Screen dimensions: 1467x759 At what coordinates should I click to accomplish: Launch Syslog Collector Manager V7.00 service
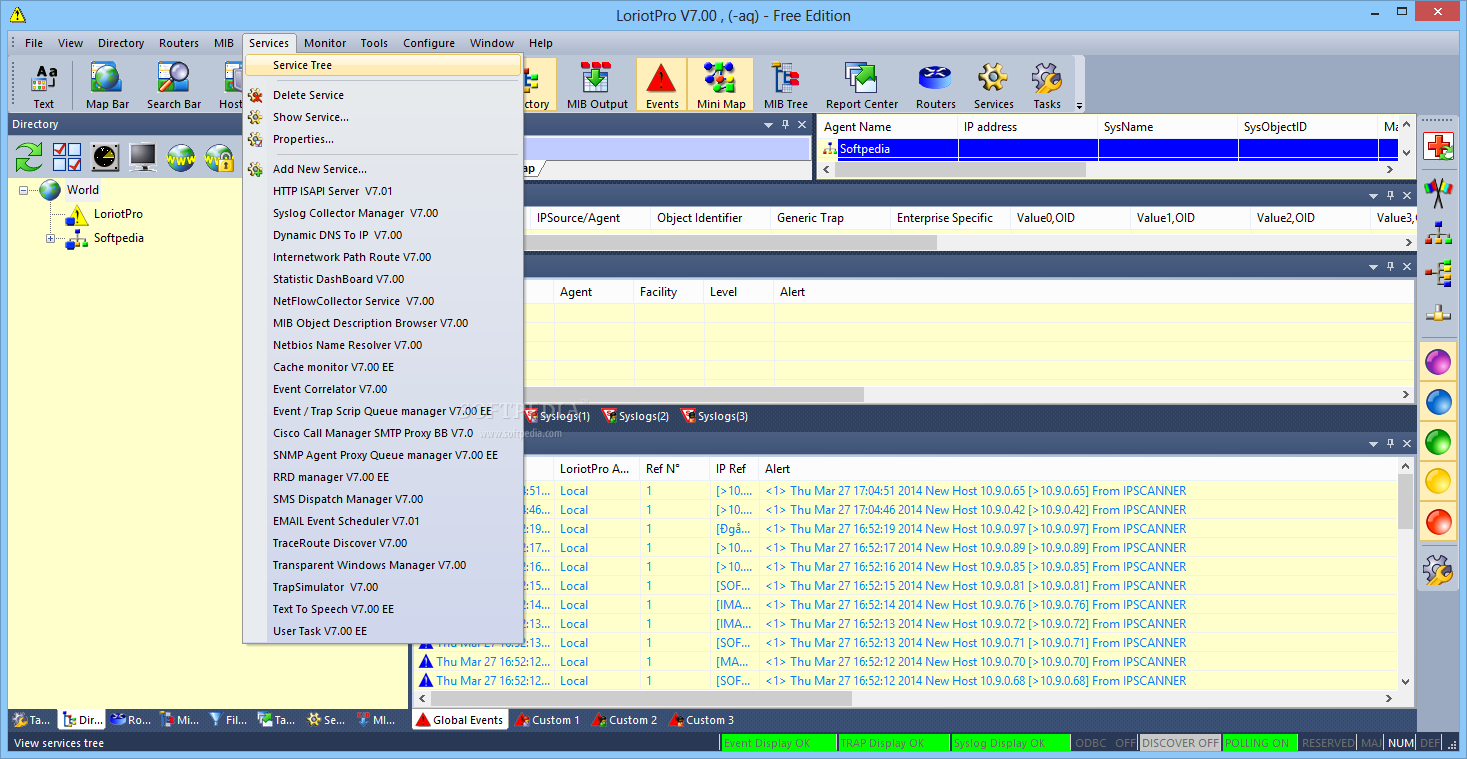[383, 213]
